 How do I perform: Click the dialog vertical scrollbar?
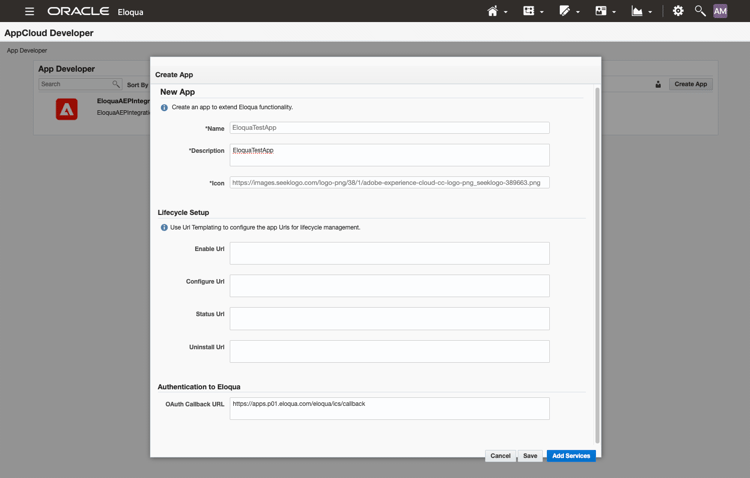pos(597,266)
